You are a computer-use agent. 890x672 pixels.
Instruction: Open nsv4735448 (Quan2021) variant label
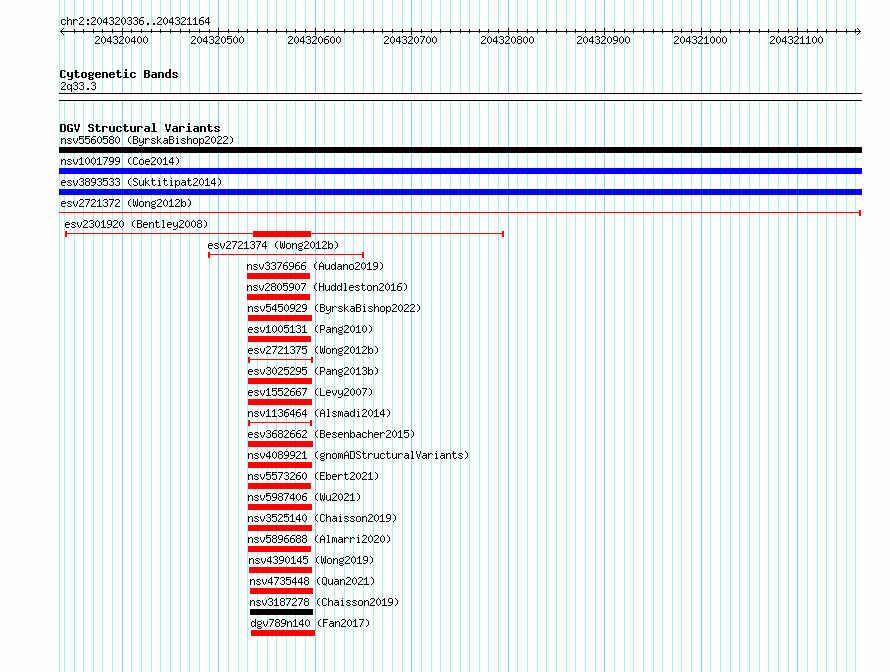click(x=312, y=581)
